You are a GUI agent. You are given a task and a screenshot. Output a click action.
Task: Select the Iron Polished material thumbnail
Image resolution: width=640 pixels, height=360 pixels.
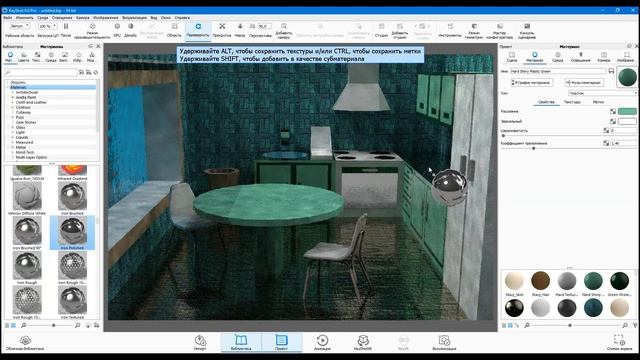tap(72, 233)
